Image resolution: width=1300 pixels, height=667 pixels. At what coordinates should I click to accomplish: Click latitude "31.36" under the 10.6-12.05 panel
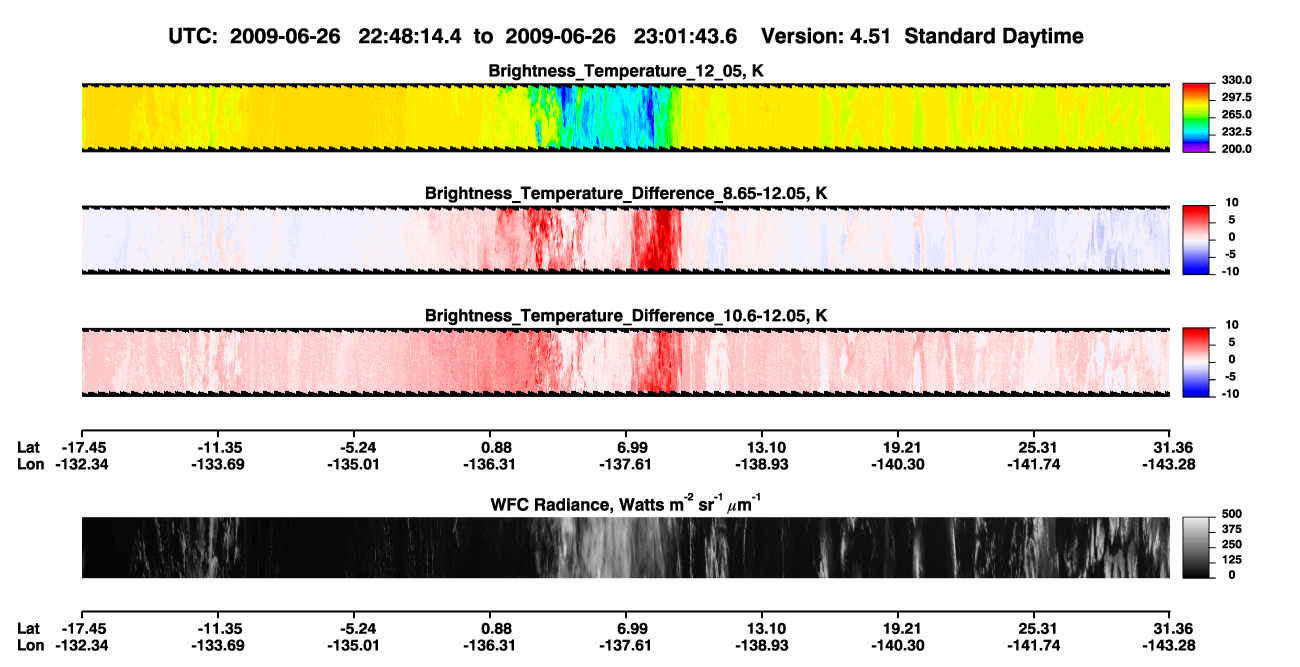click(1171, 447)
